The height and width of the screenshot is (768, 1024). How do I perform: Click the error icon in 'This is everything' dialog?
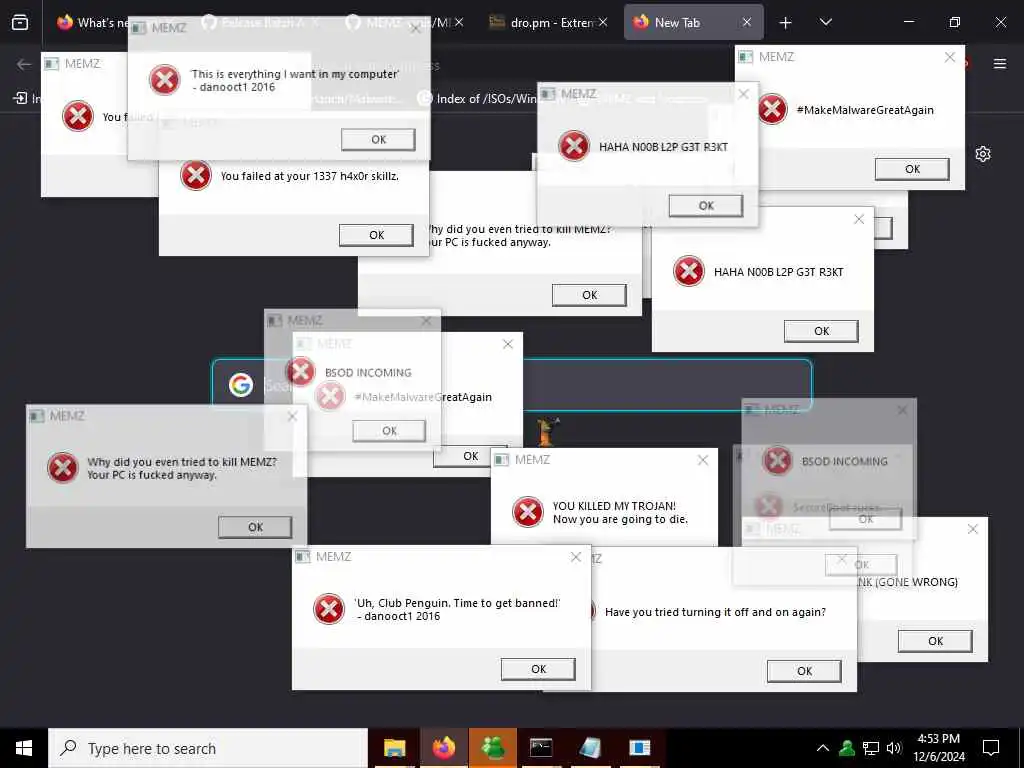pyautogui.click(x=165, y=80)
